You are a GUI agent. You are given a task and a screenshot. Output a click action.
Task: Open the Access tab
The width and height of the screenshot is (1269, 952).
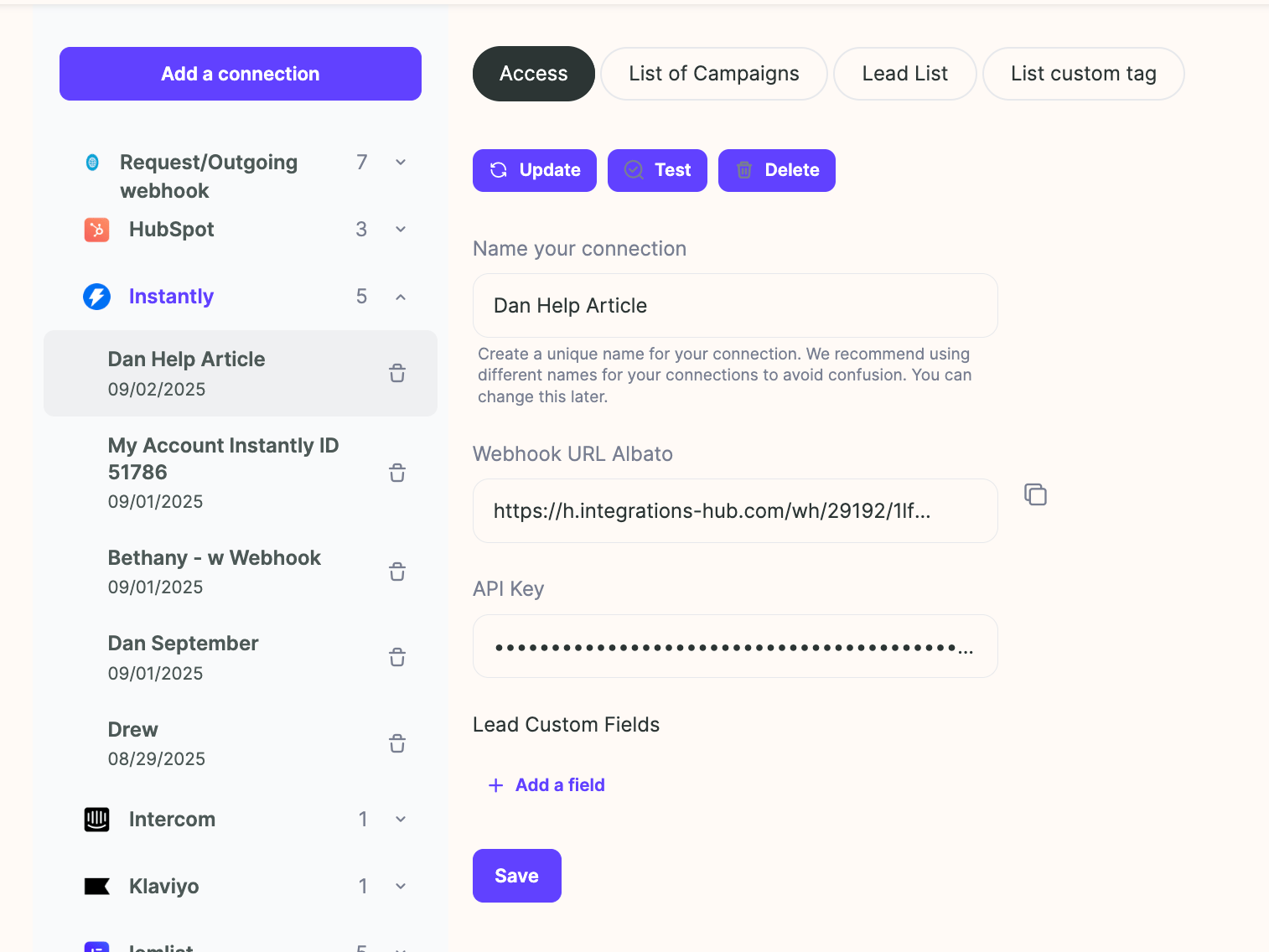[534, 74]
